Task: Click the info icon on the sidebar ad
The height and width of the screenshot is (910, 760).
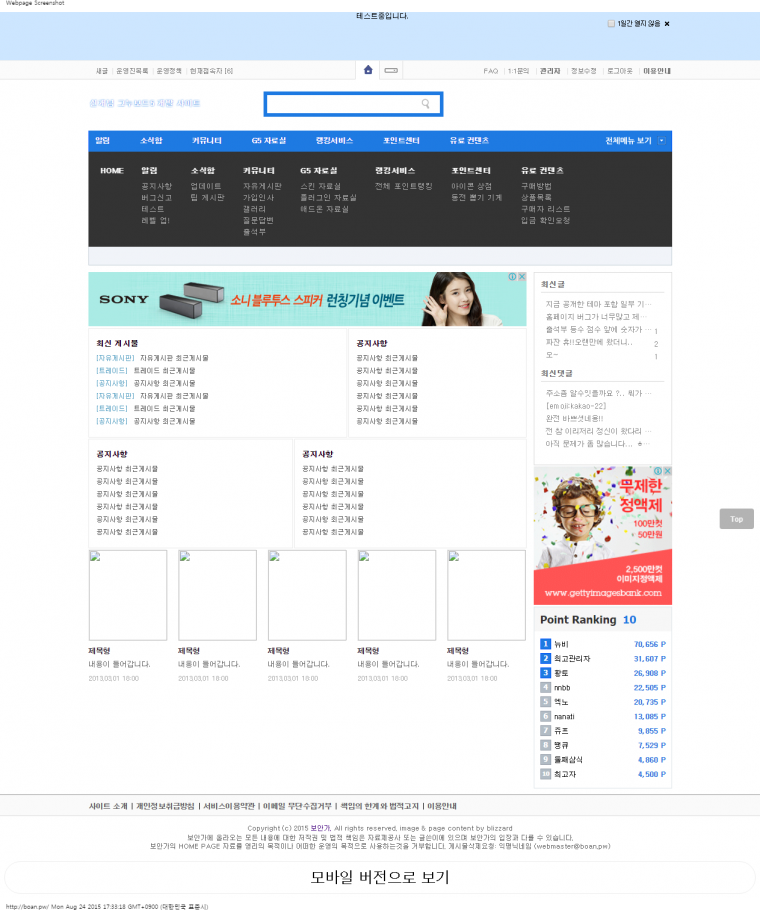Action: 658,471
